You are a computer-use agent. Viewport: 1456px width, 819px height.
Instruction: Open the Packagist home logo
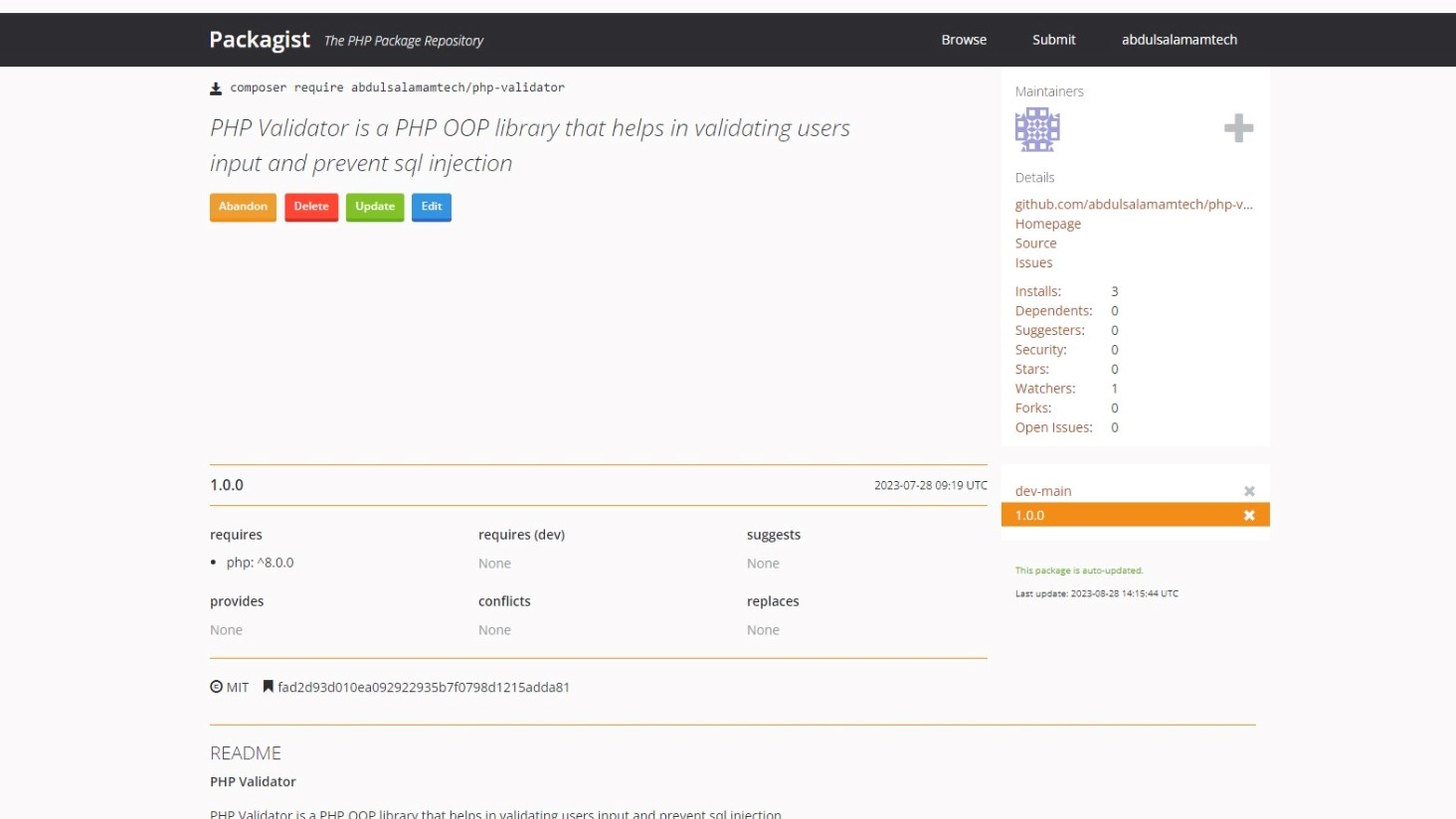[260, 40]
